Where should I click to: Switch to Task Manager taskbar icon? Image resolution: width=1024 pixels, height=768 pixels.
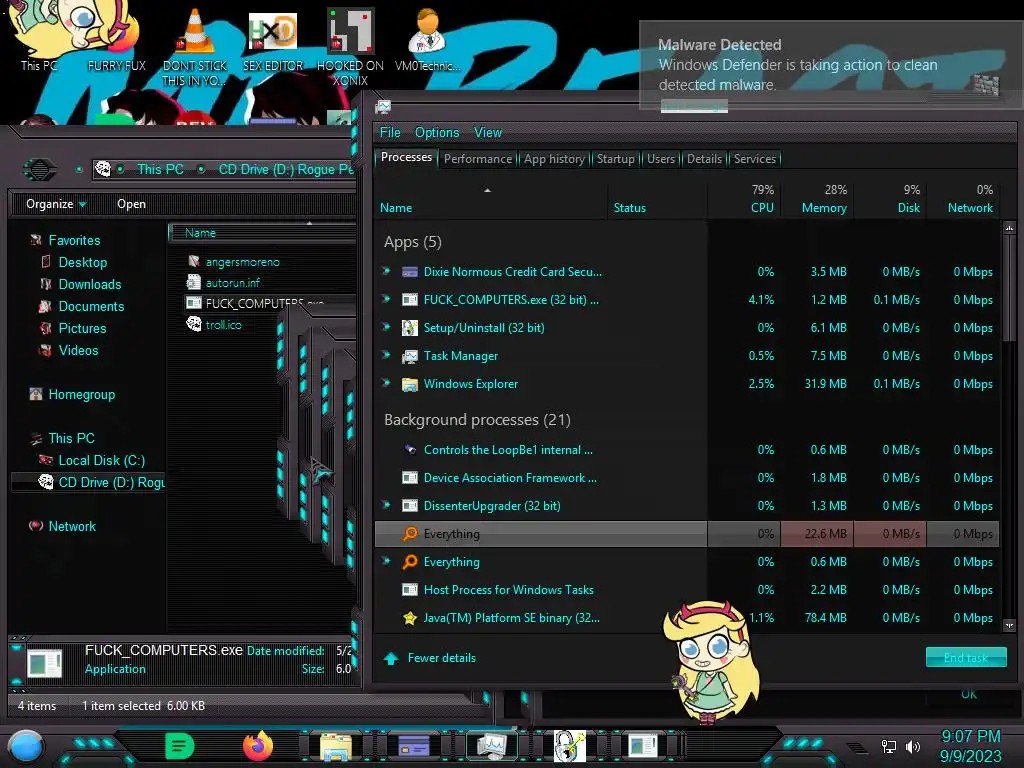tap(491, 746)
